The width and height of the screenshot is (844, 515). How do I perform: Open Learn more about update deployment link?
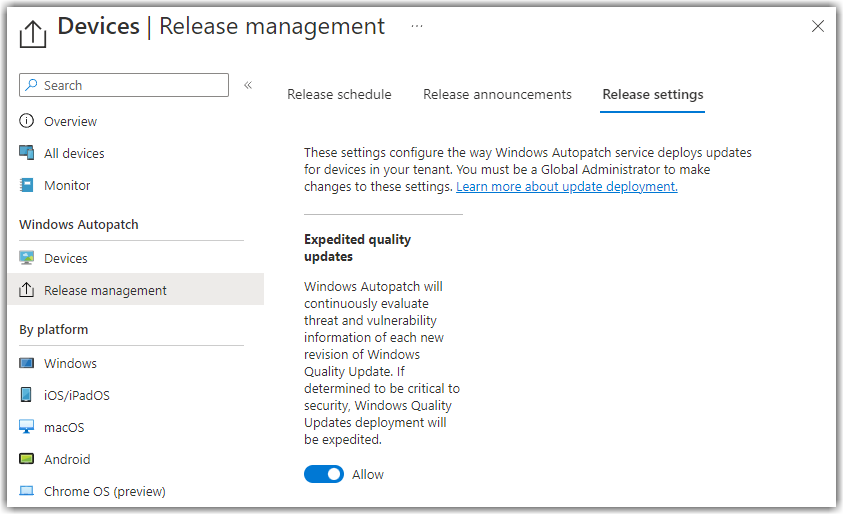click(567, 187)
